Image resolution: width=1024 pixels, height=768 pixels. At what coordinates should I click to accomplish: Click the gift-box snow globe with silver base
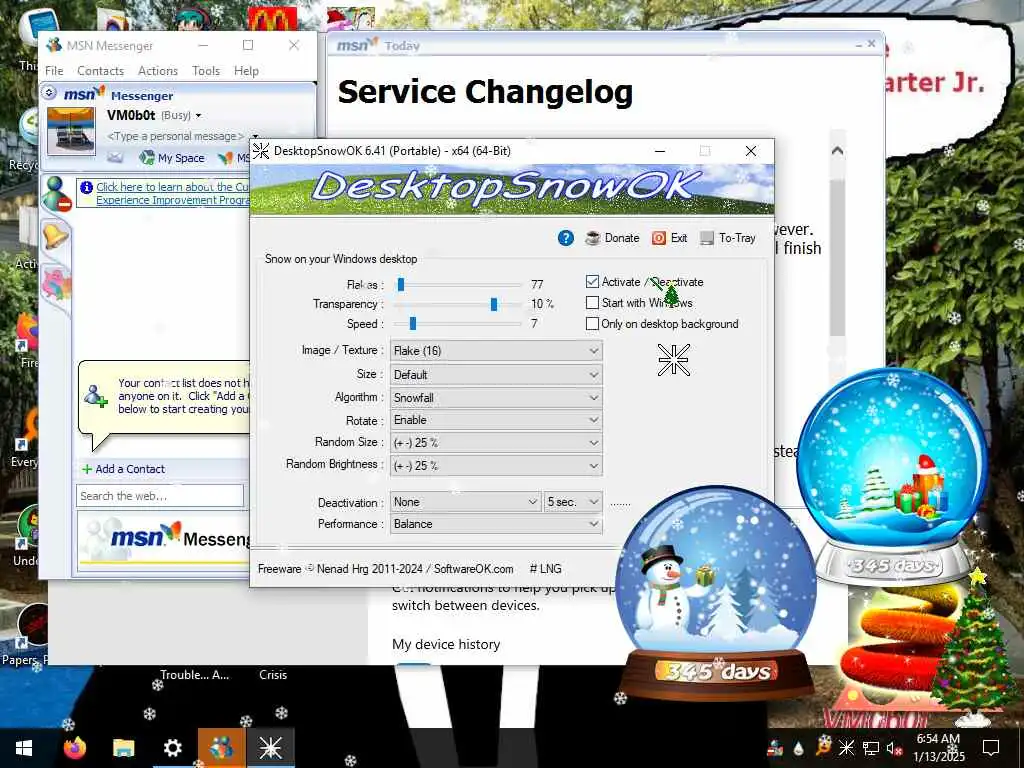click(892, 477)
